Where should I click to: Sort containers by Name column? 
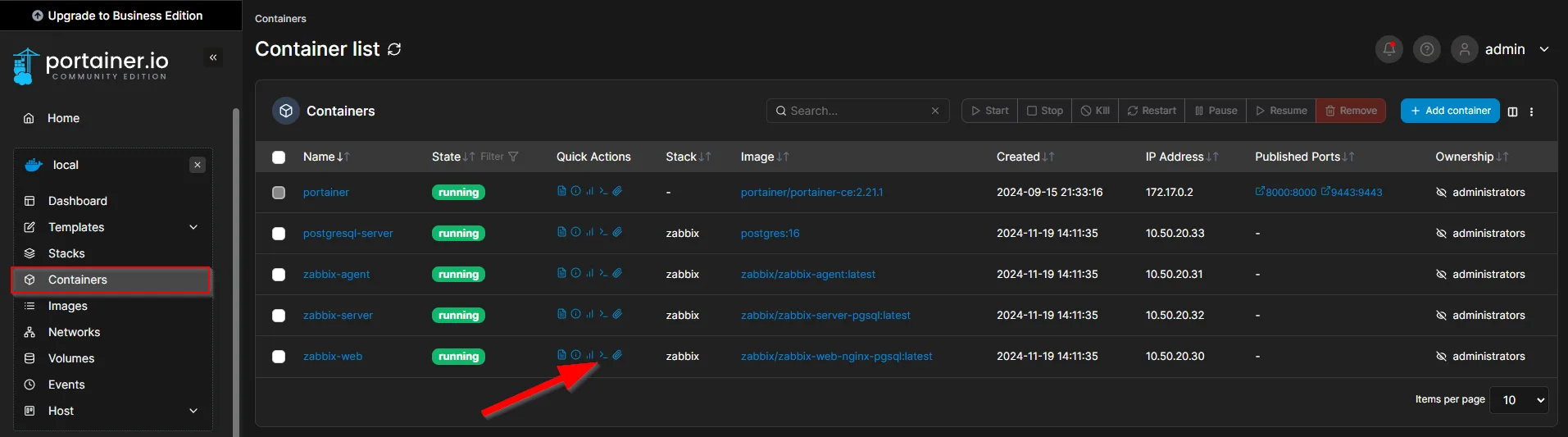coord(326,157)
